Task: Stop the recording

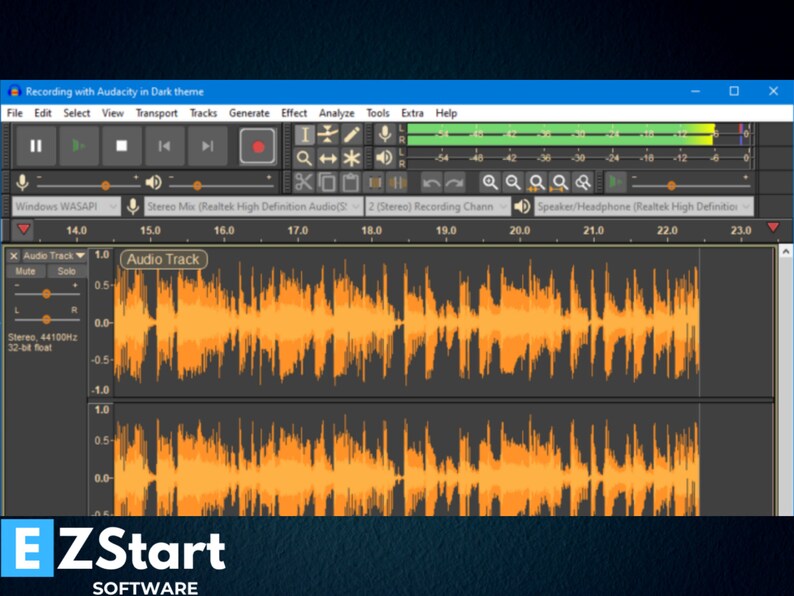Action: pos(122,146)
